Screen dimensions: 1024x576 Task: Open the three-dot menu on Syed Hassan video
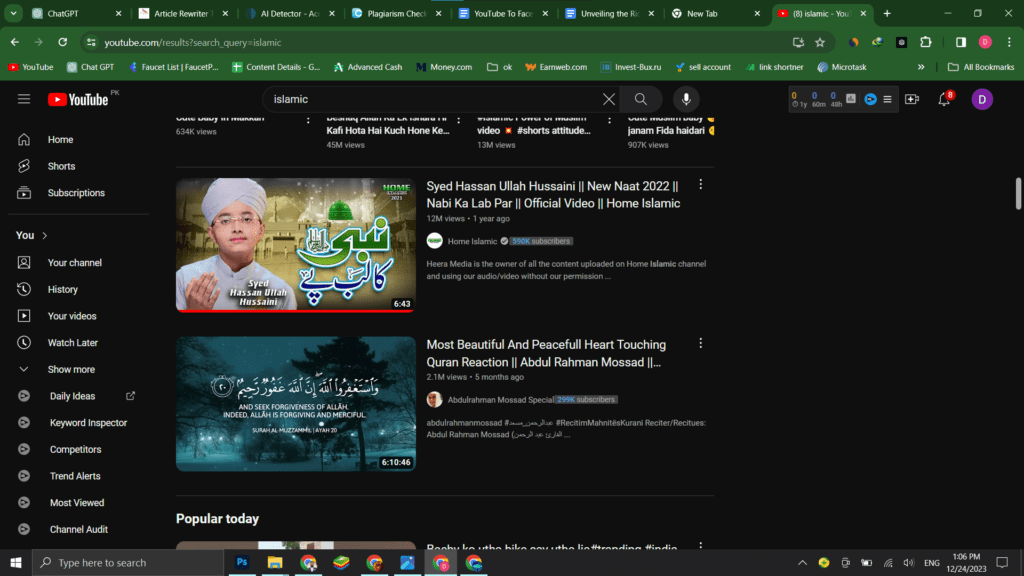700,184
